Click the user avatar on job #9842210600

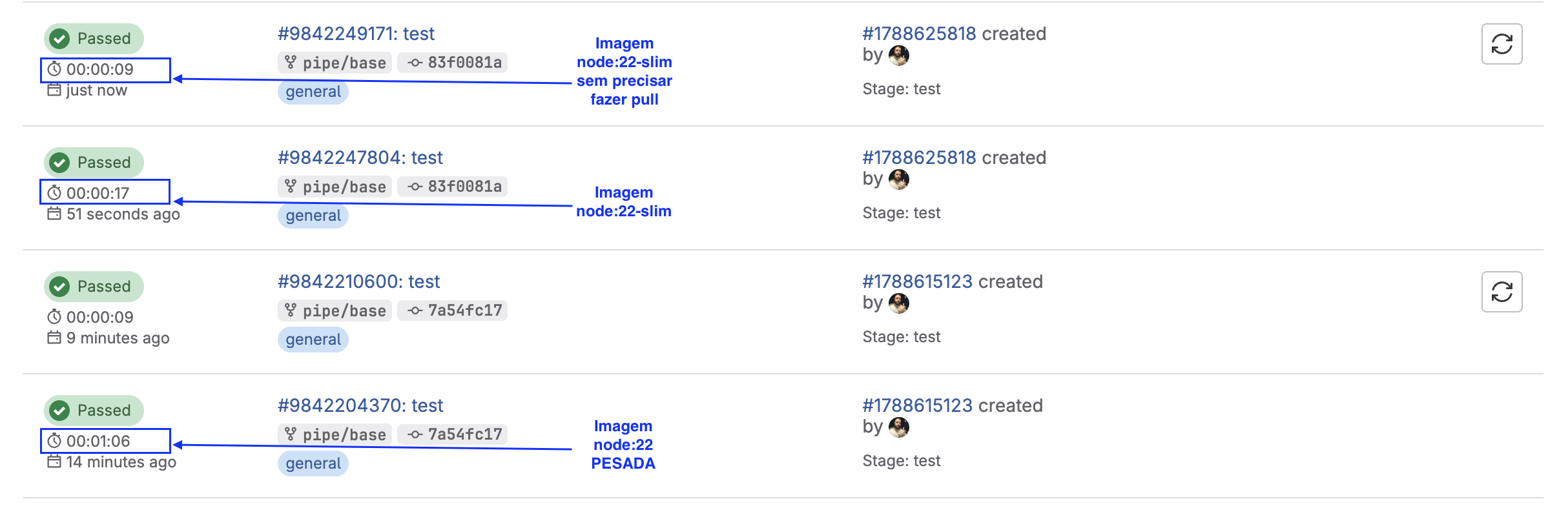coord(898,303)
